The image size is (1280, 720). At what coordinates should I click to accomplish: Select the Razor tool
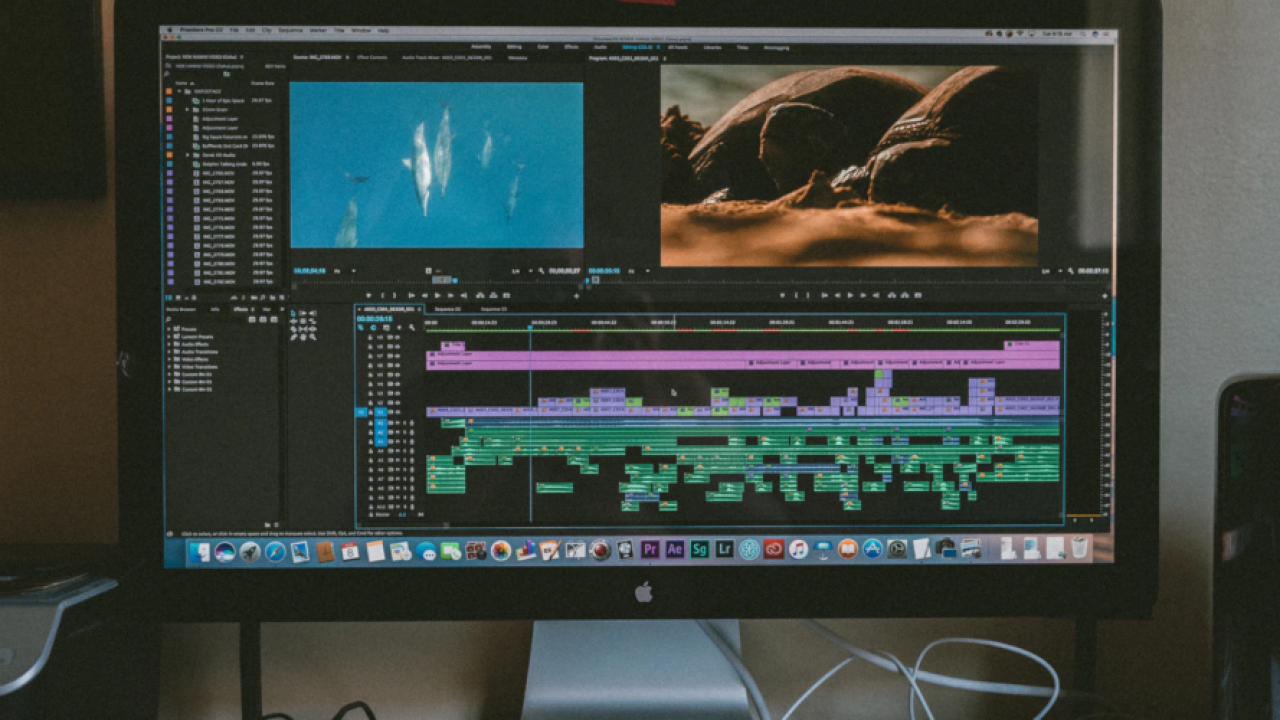(293, 329)
